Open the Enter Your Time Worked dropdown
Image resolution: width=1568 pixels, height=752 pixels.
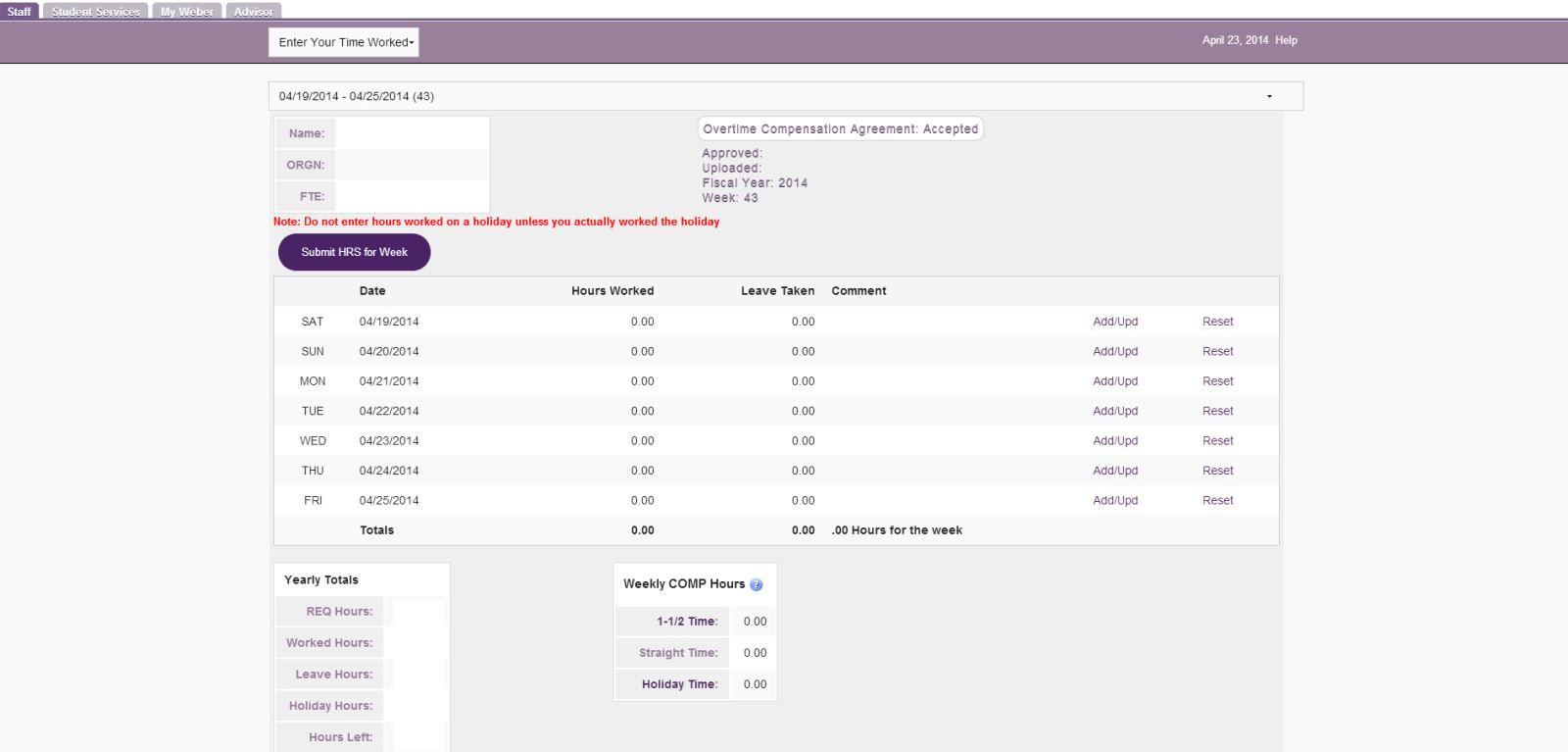(344, 42)
